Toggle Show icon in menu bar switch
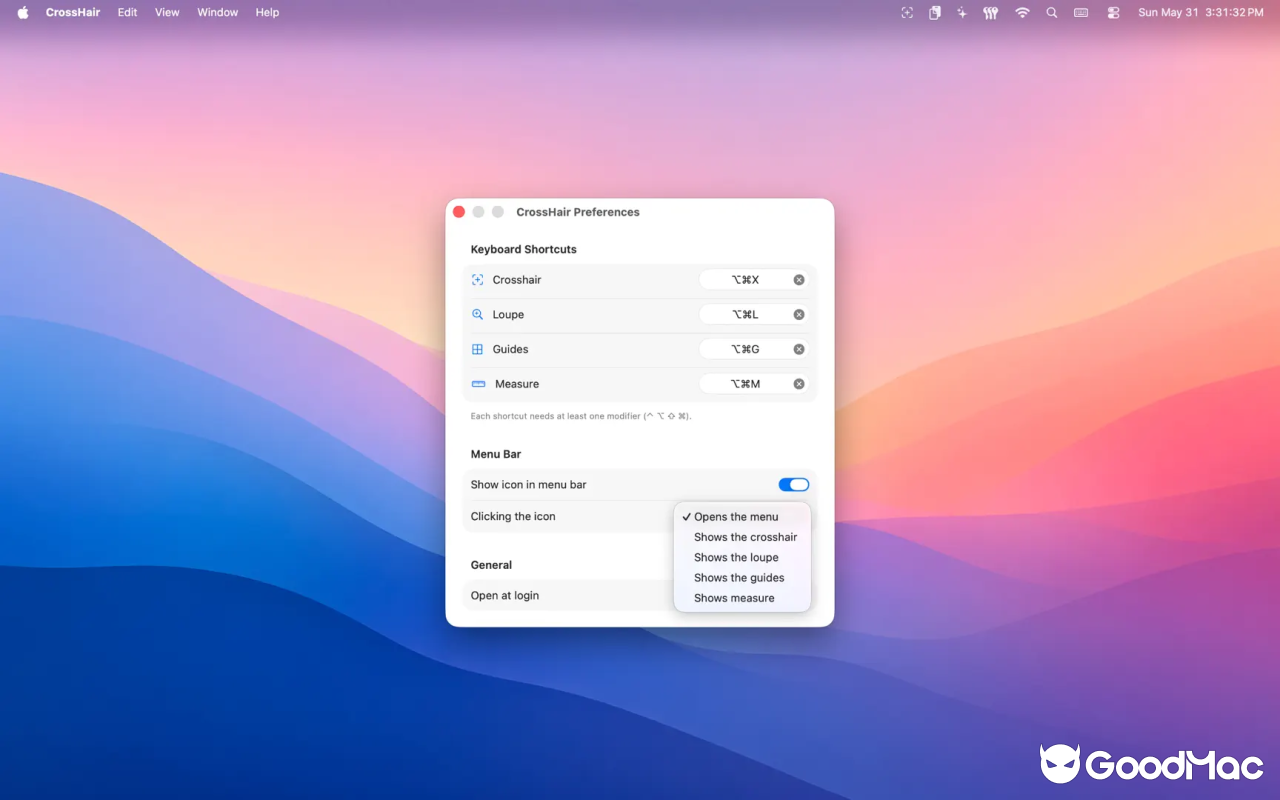1280x800 pixels. point(794,485)
